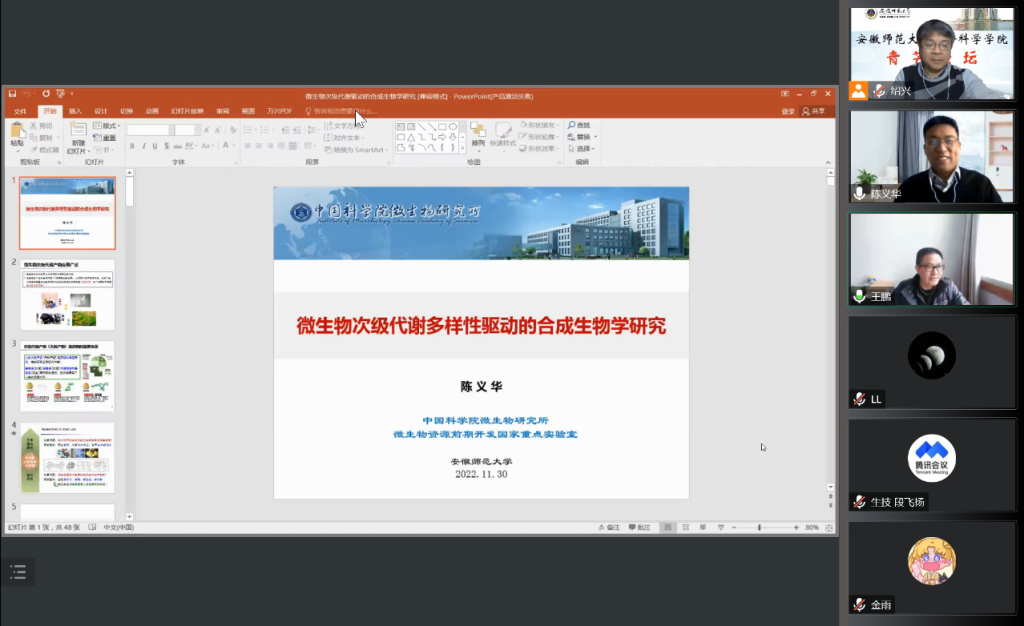Open the Insert (插入) ribbon tab
This screenshot has height=626, width=1024.
(x=75, y=111)
